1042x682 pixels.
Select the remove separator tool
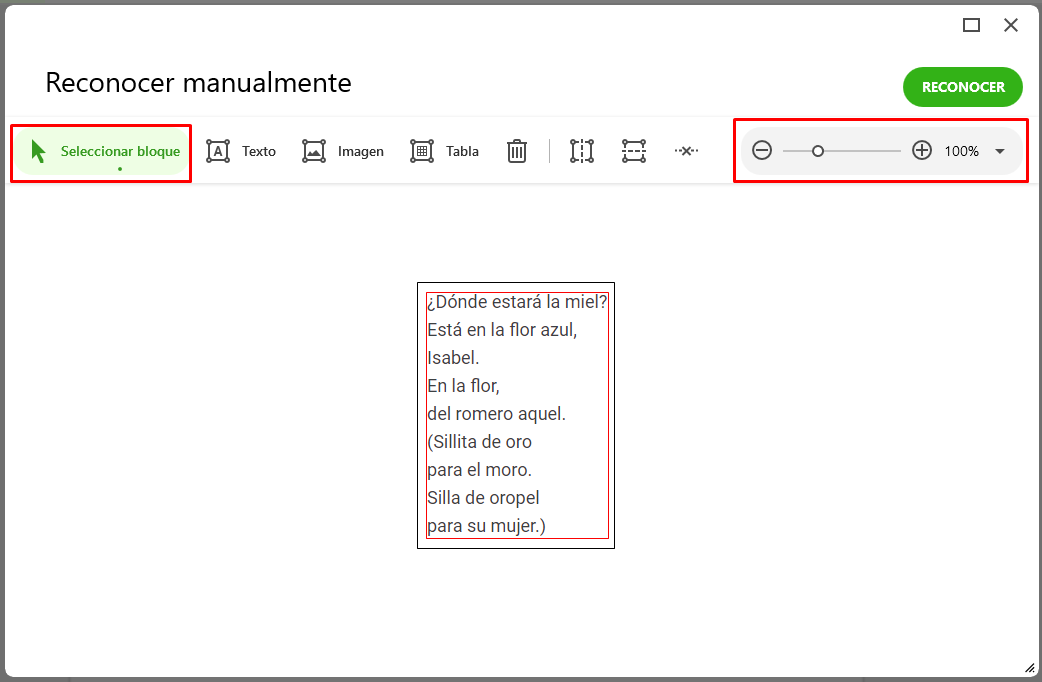(686, 152)
